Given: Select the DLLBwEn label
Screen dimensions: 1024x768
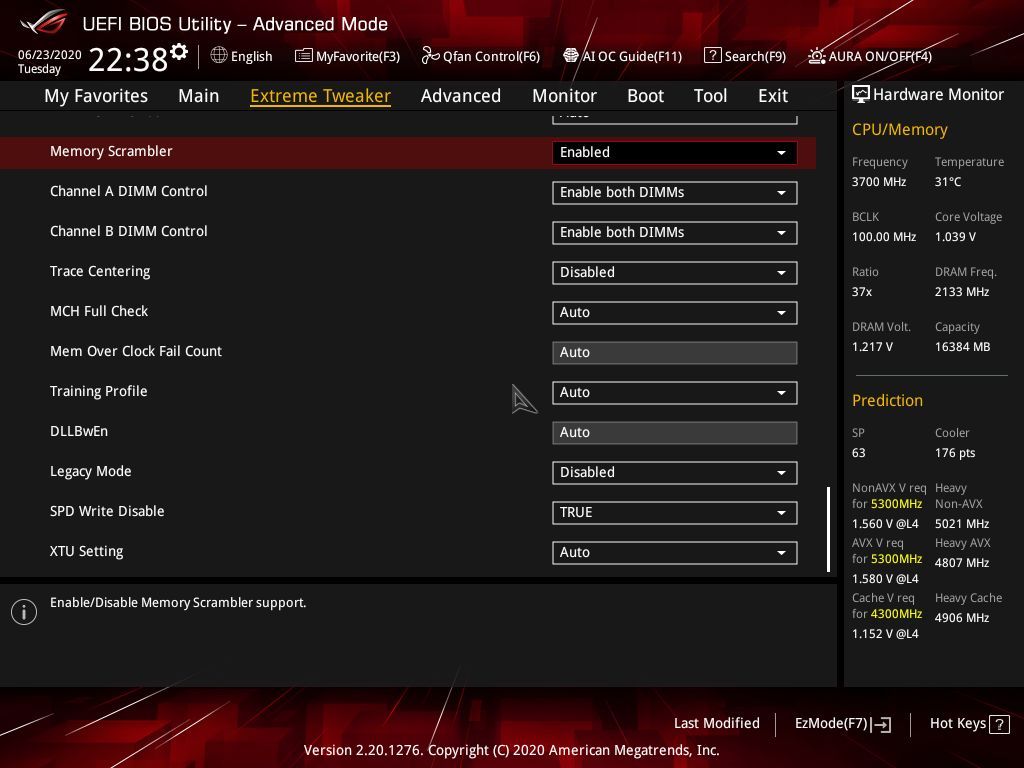Looking at the screenshot, I should [79, 431].
